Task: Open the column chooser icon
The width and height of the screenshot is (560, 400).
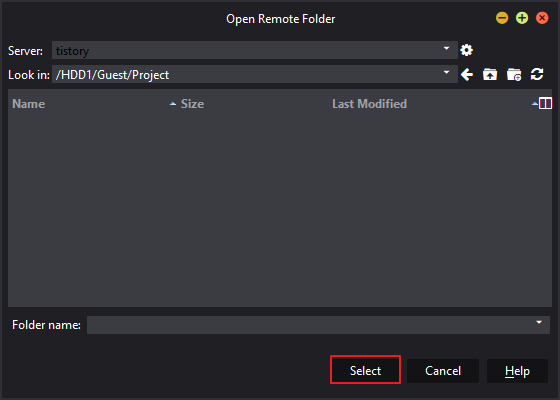Action: pyautogui.click(x=545, y=104)
